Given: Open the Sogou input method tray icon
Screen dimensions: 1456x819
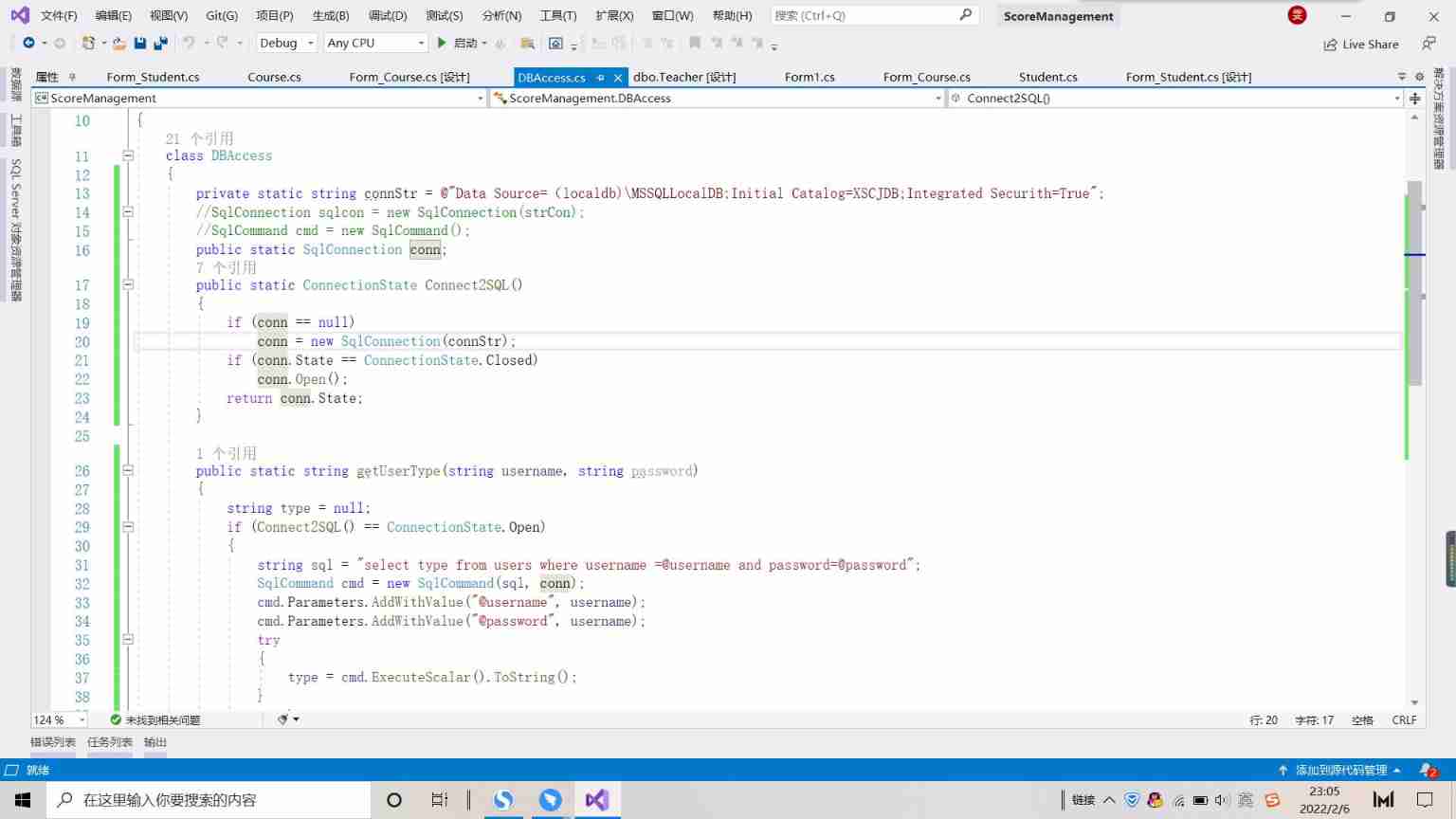Looking at the screenshot, I should point(1272,800).
